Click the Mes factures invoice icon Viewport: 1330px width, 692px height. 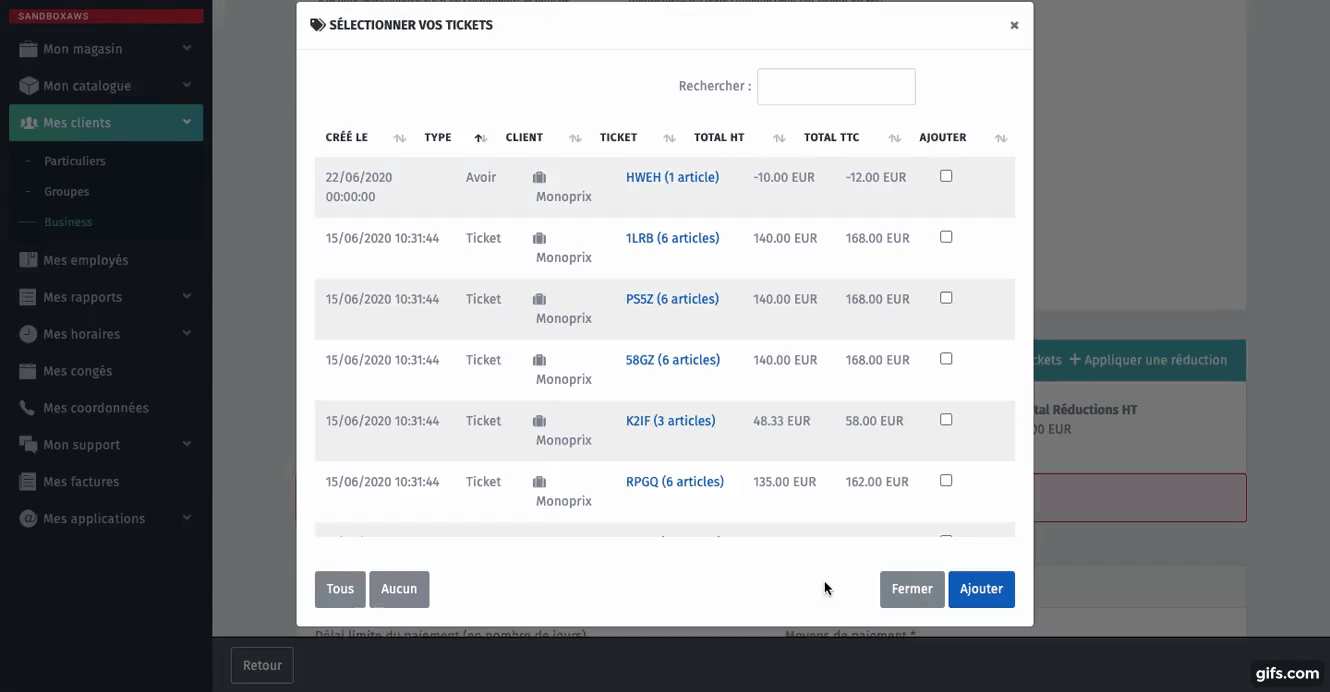tap(28, 482)
